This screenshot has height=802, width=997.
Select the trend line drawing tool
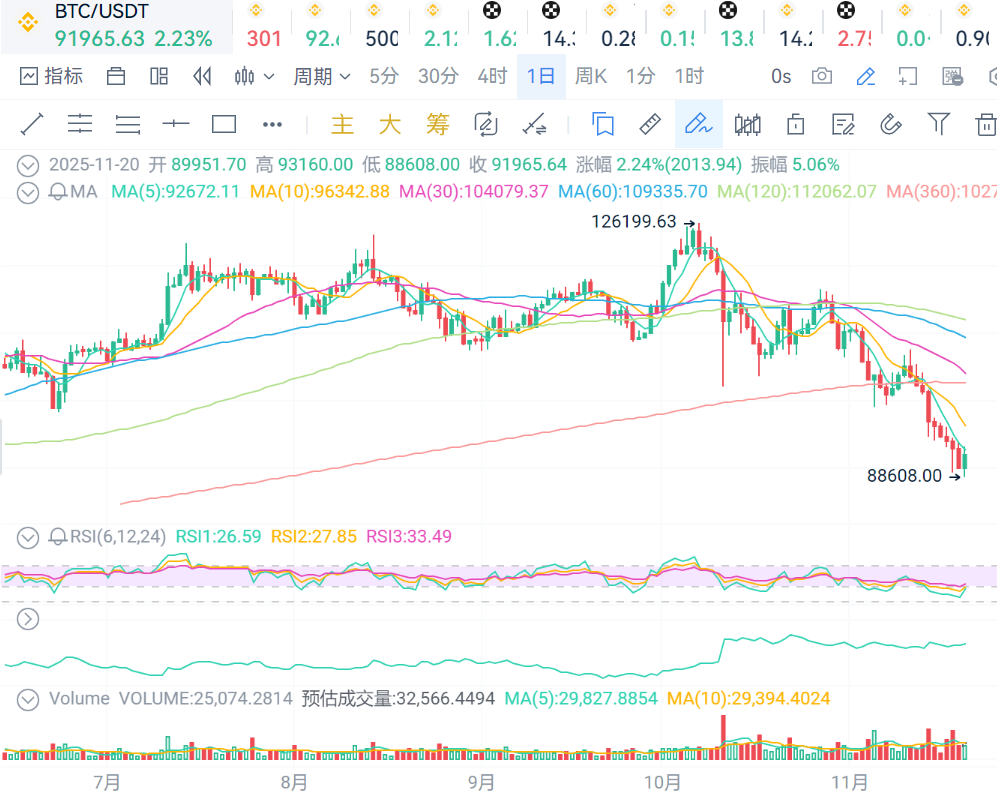pyautogui.click(x=32, y=124)
